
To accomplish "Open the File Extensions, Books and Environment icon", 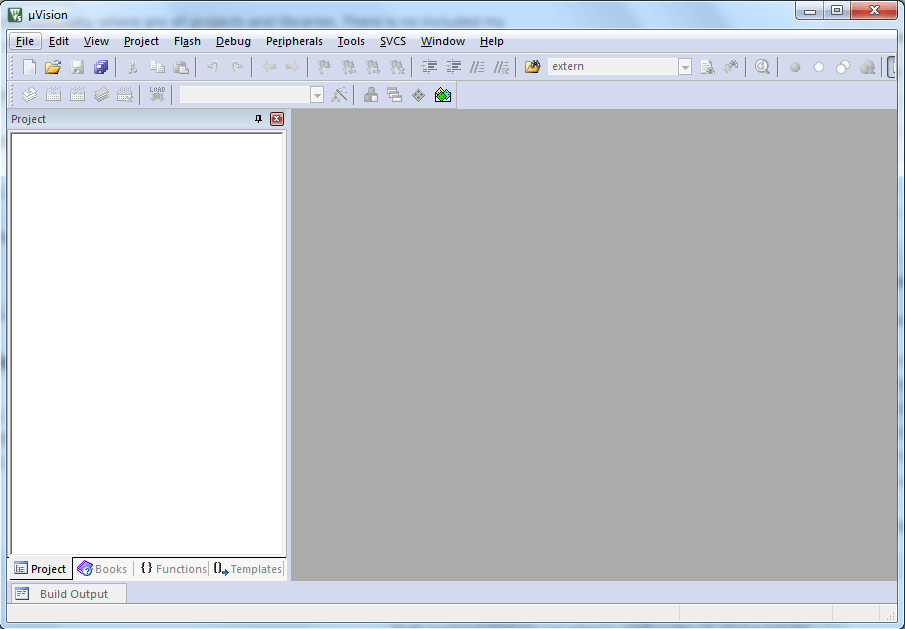I will [x=371, y=95].
